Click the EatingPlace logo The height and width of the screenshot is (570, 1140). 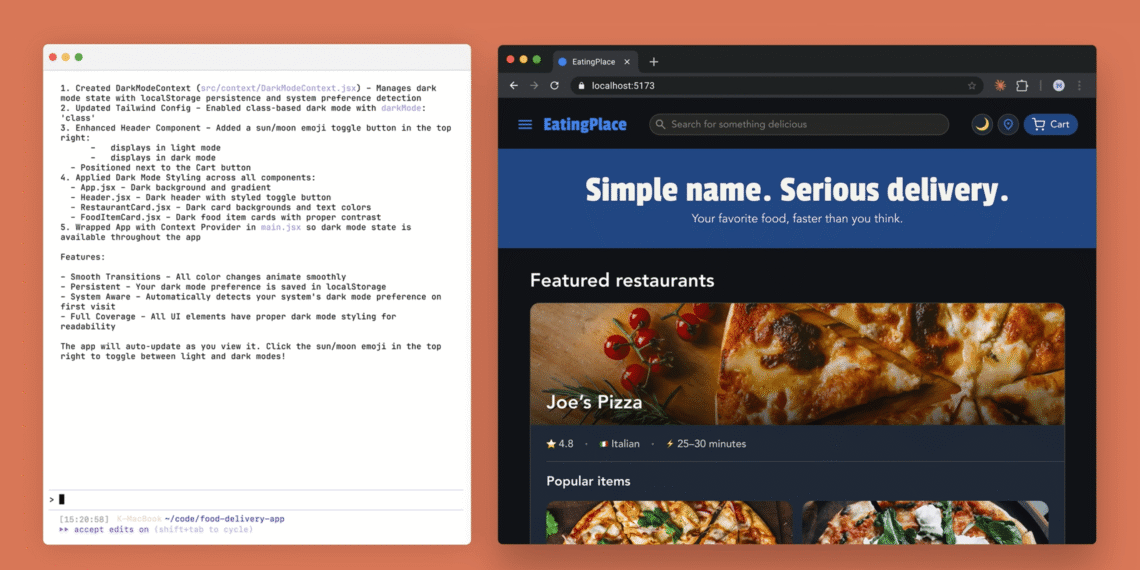click(x=585, y=125)
